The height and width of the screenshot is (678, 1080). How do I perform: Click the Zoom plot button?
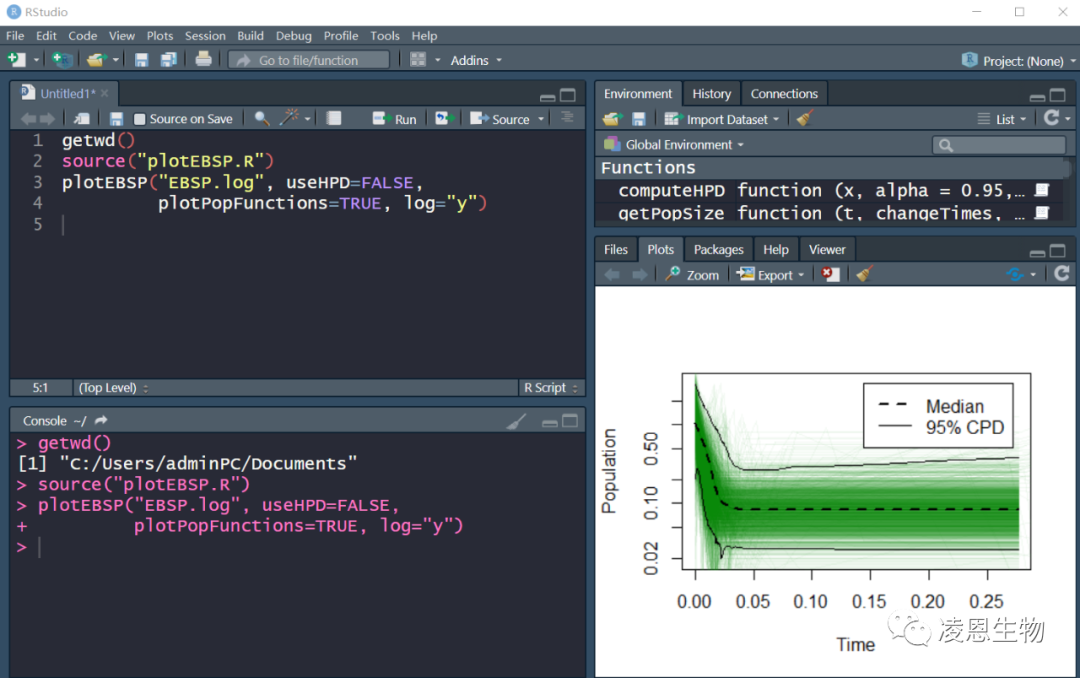(693, 275)
